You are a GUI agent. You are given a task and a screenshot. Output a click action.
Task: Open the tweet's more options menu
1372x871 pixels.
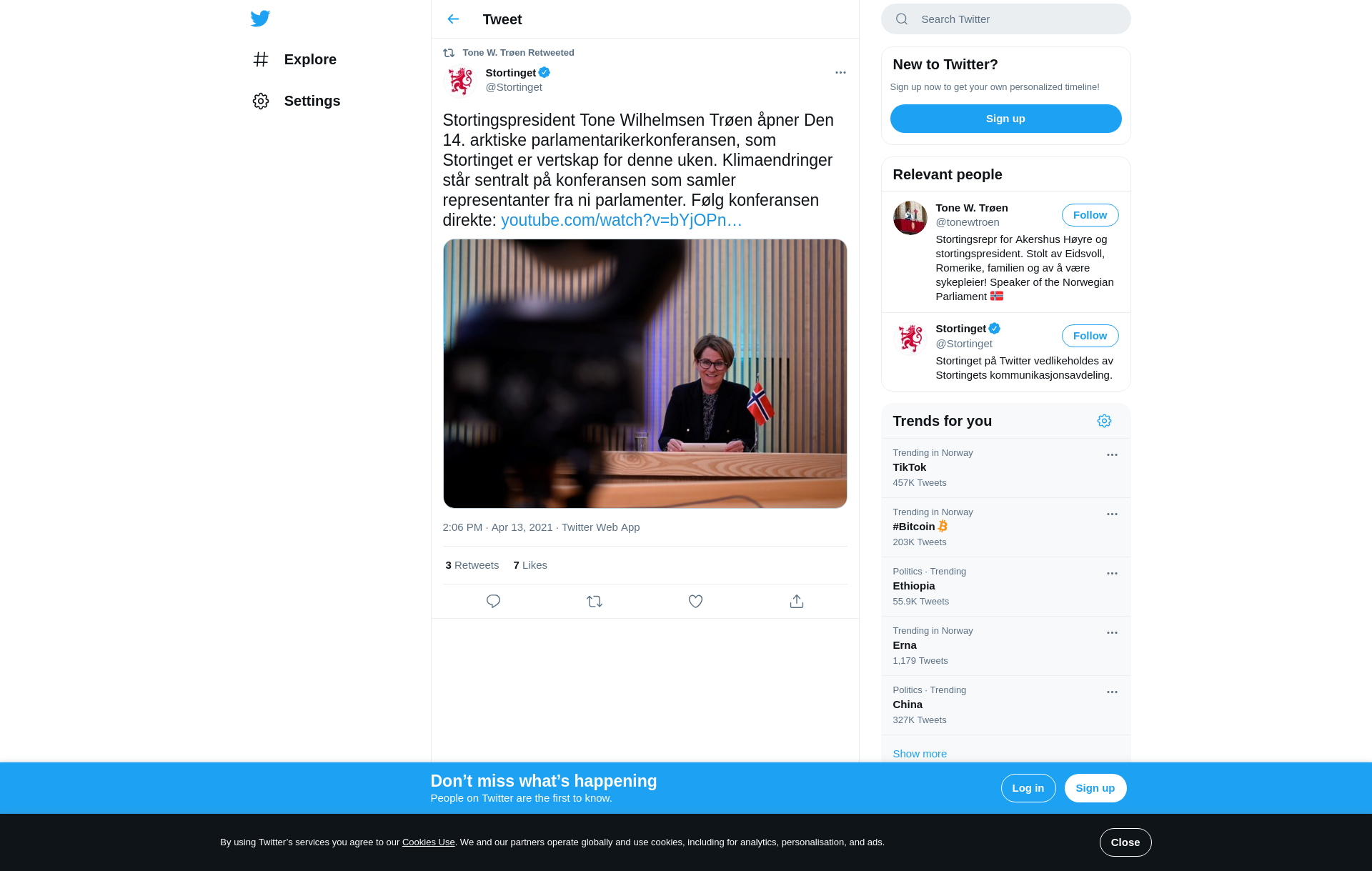click(x=840, y=73)
